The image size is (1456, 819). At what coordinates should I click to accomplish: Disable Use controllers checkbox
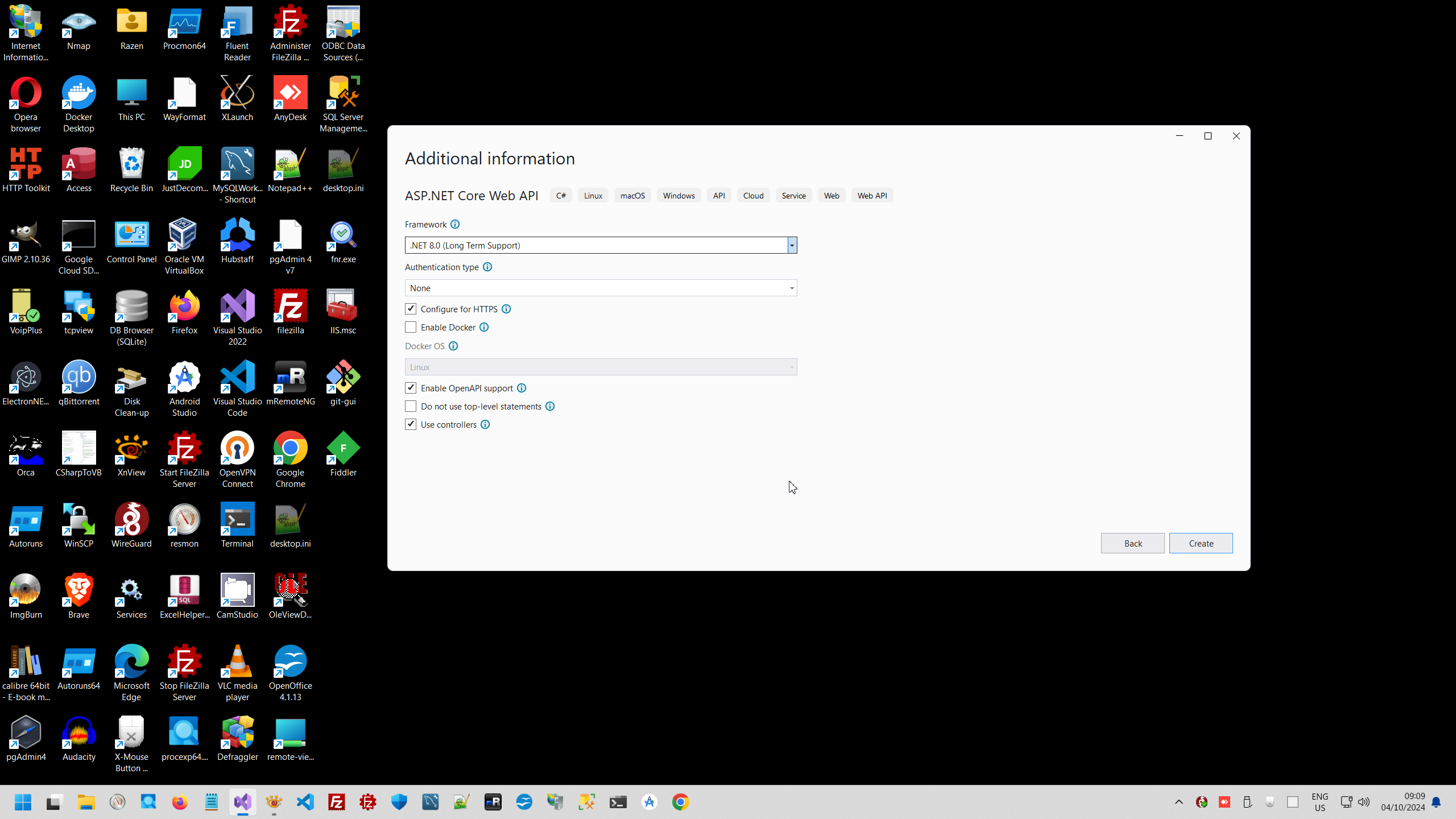411,424
